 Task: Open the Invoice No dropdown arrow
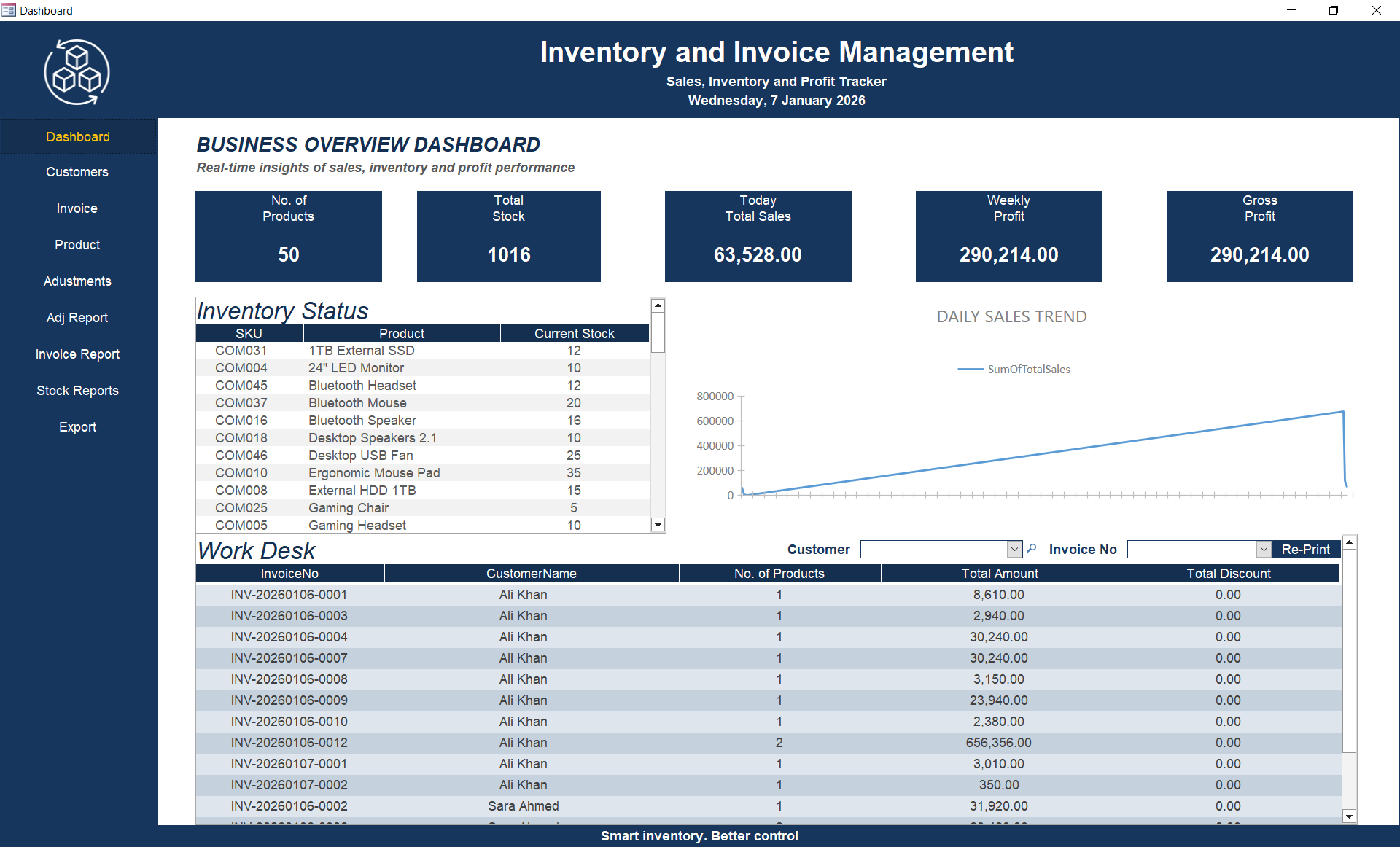[1264, 549]
